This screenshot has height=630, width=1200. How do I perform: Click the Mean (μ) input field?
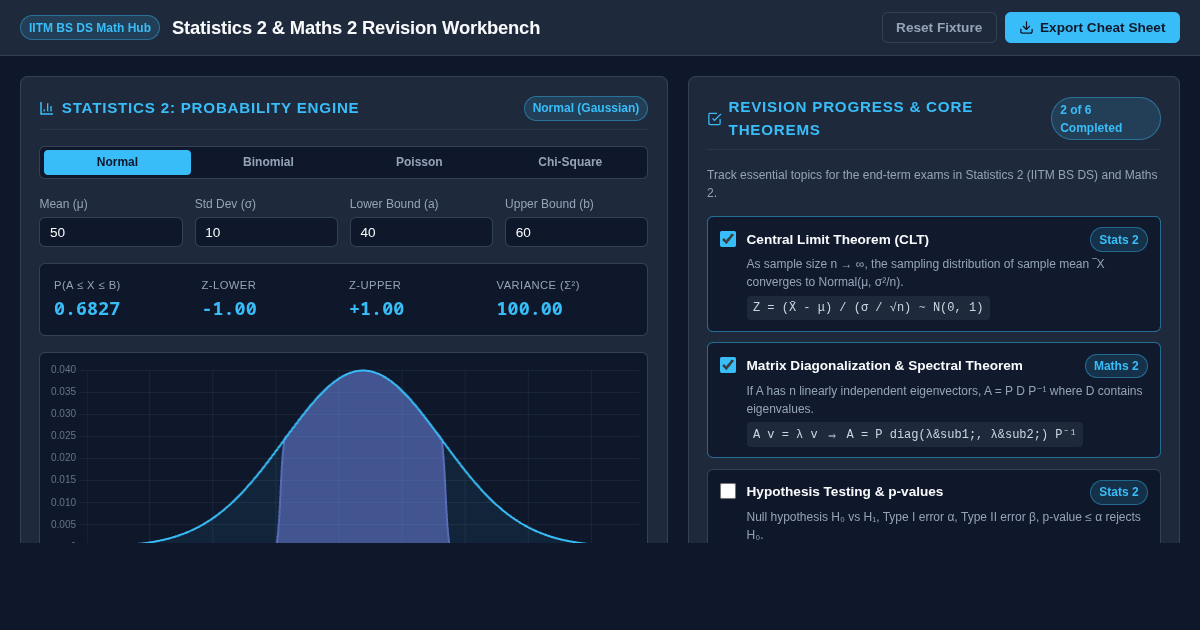111,232
